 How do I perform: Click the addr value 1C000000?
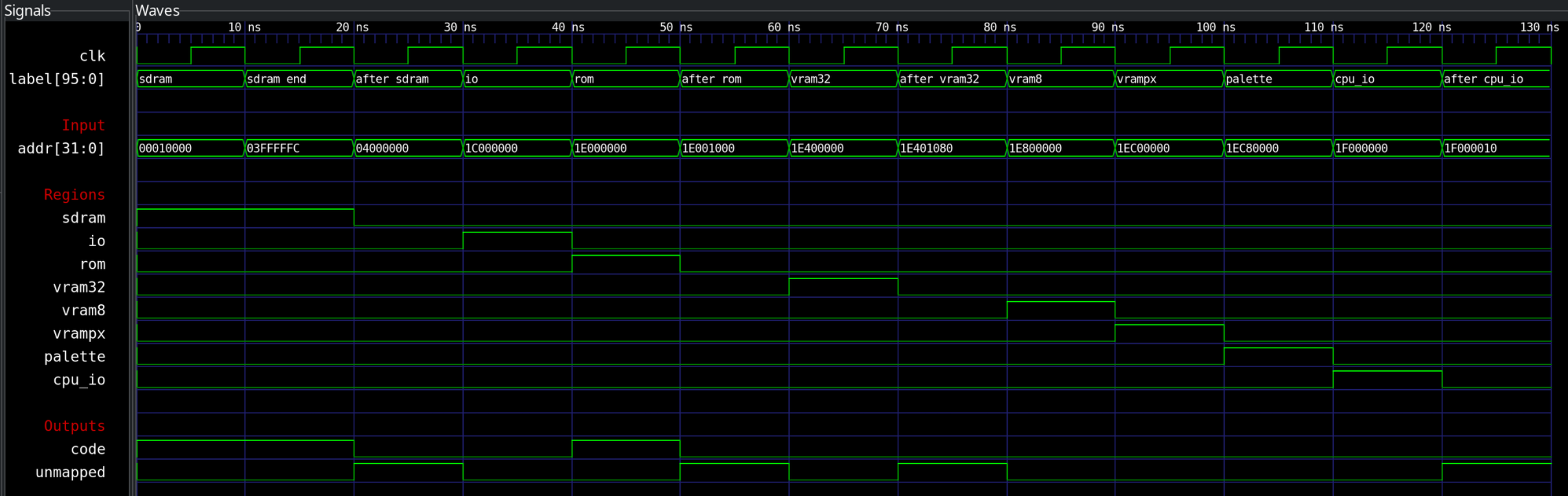tap(492, 148)
